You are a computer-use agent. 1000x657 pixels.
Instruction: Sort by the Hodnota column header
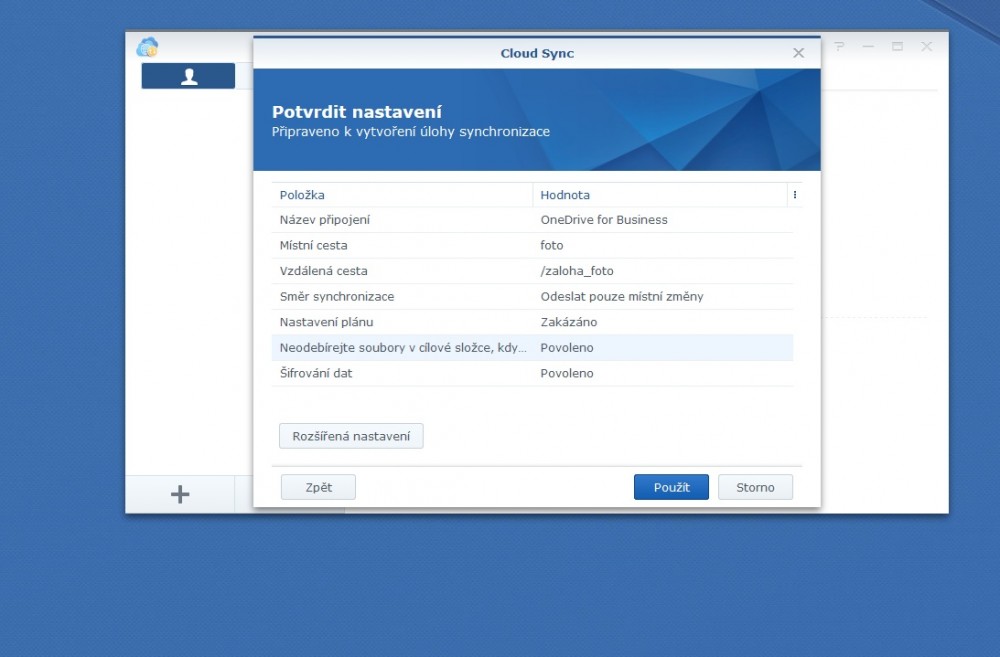(x=660, y=195)
